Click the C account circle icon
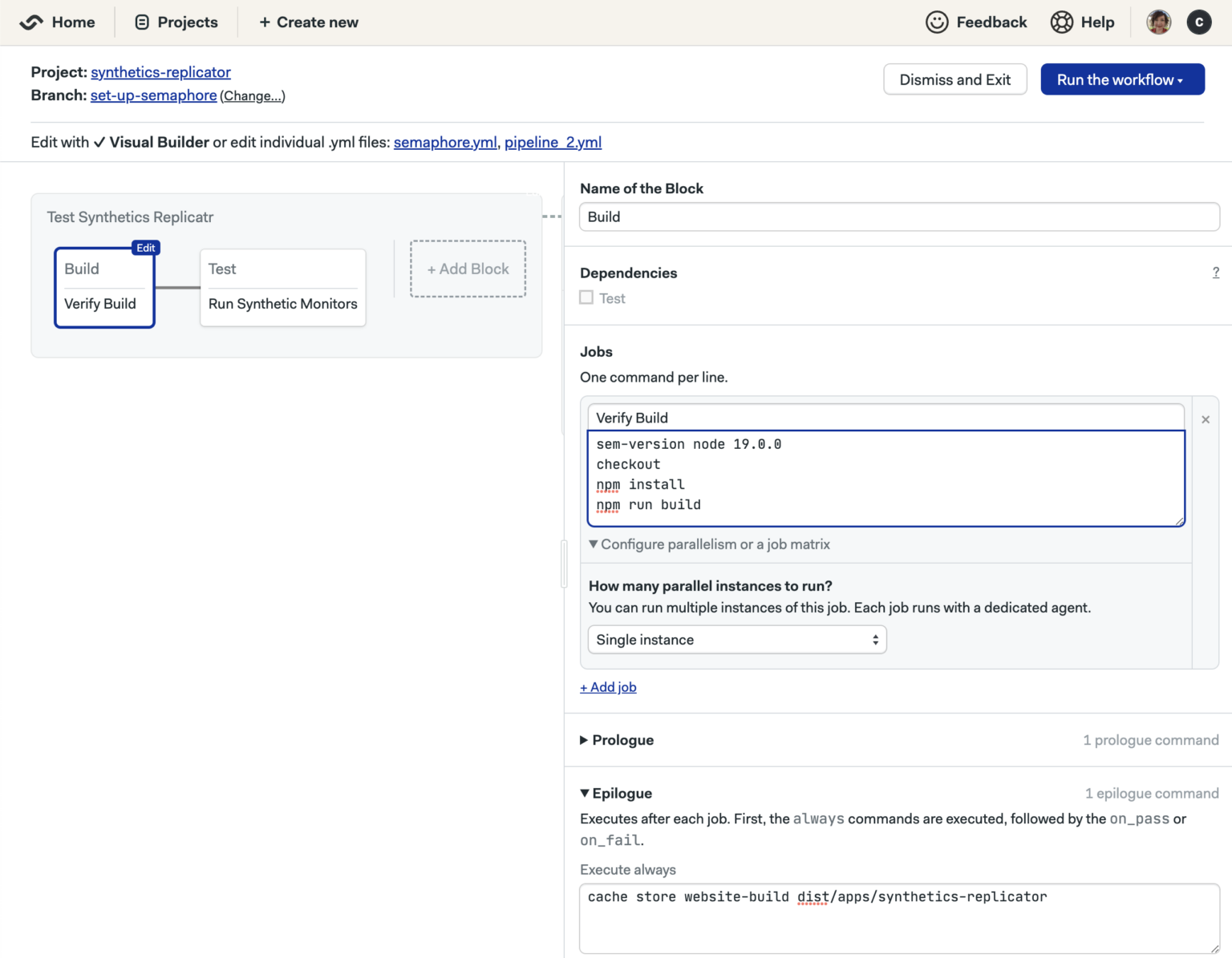The image size is (1232, 958). (x=1199, y=22)
